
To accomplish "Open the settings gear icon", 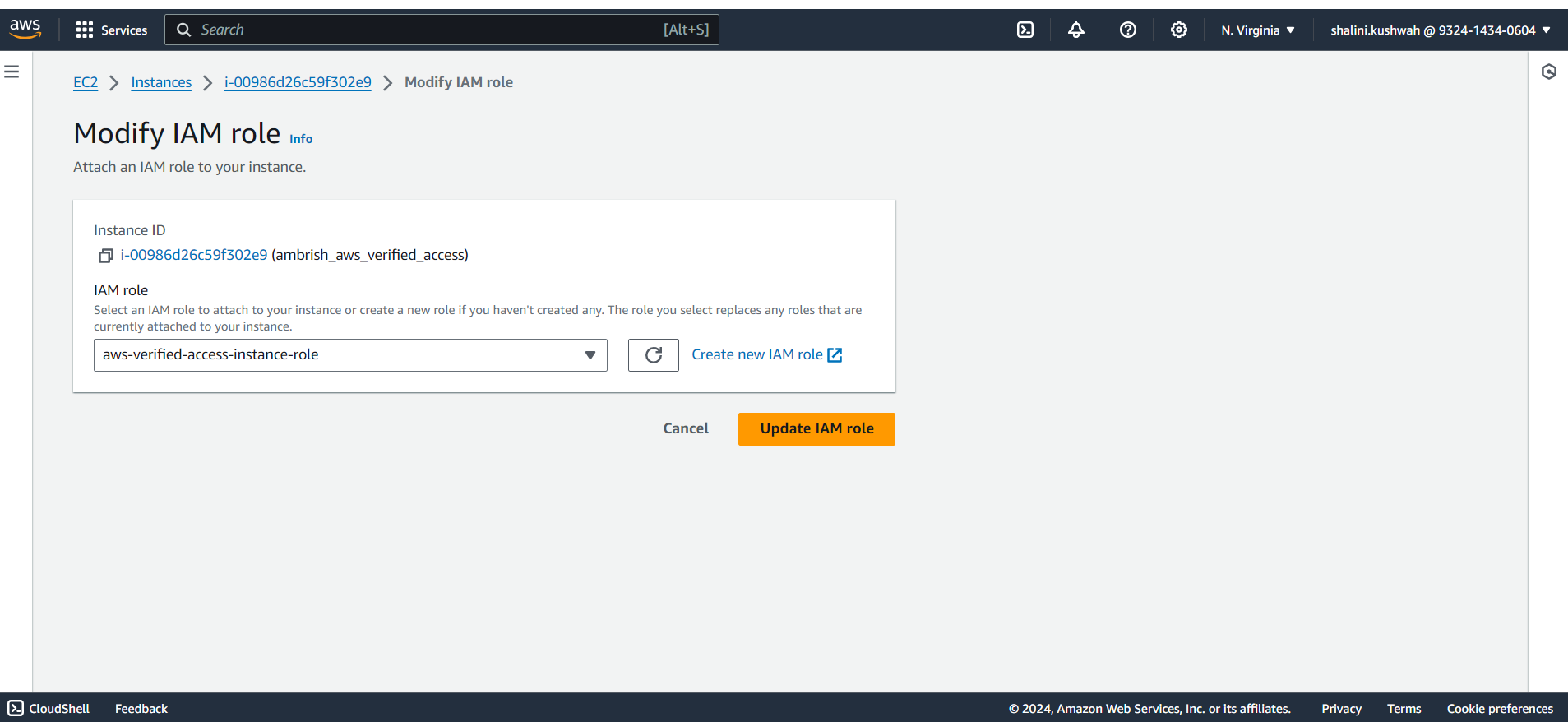I will coord(1179,30).
